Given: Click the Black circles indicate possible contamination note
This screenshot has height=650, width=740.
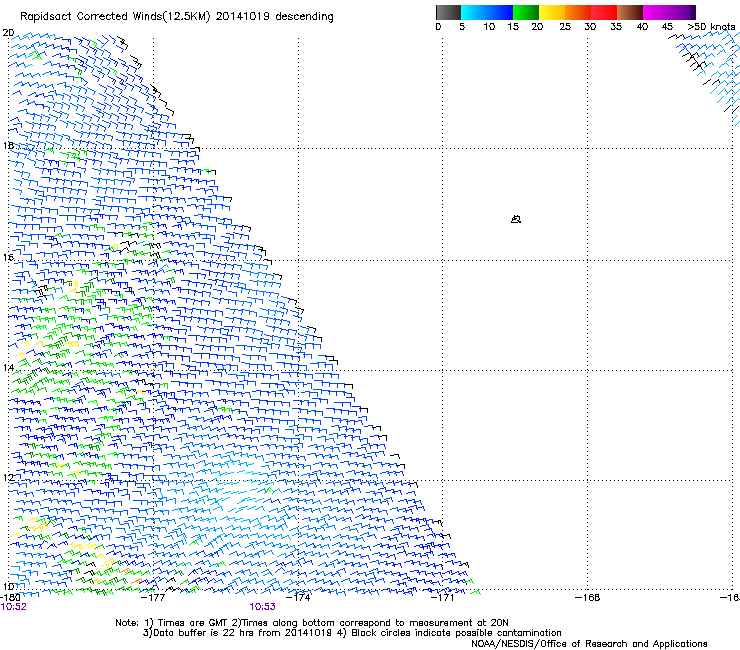Looking at the screenshot, I should point(450,633).
